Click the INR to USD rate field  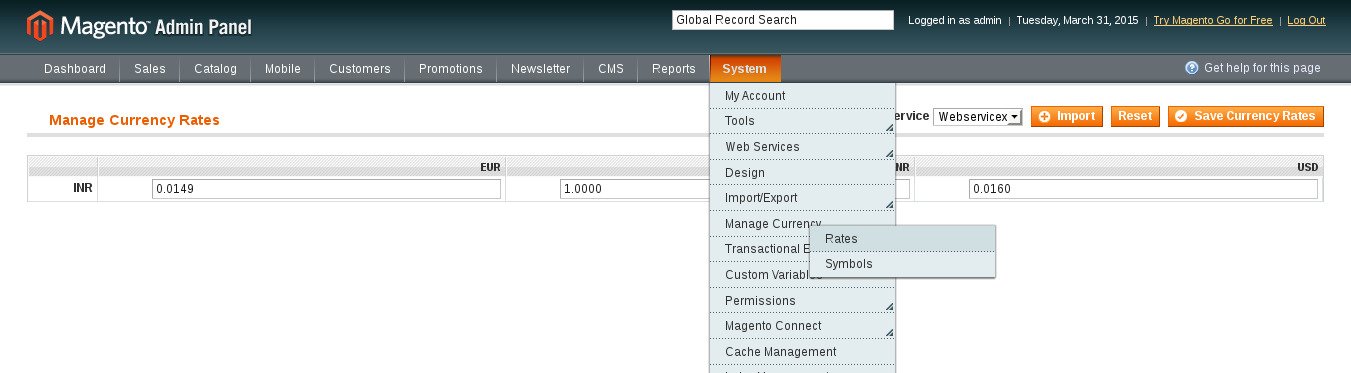(1143, 189)
